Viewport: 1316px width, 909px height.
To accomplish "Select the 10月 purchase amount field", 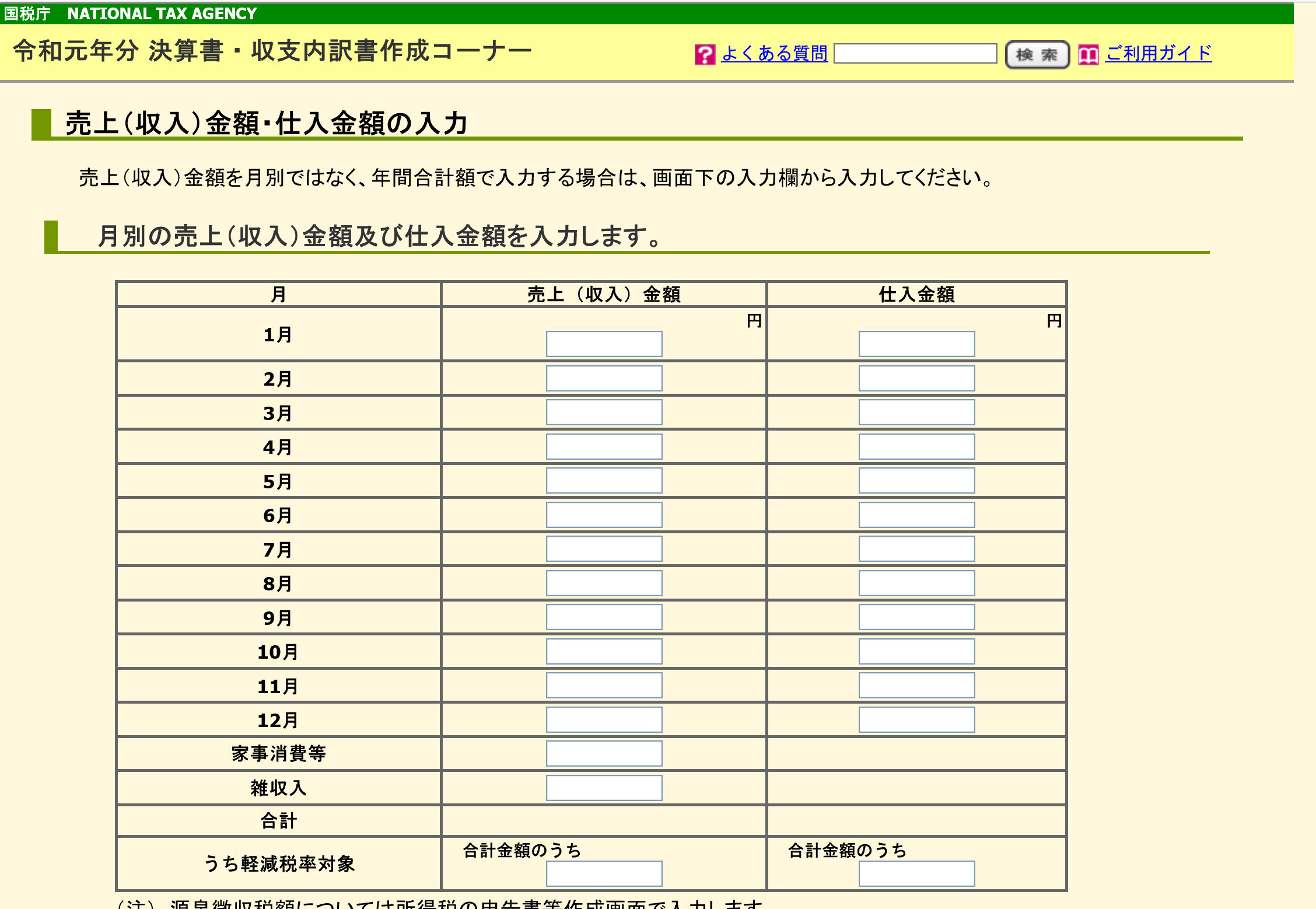I will tap(916, 652).
